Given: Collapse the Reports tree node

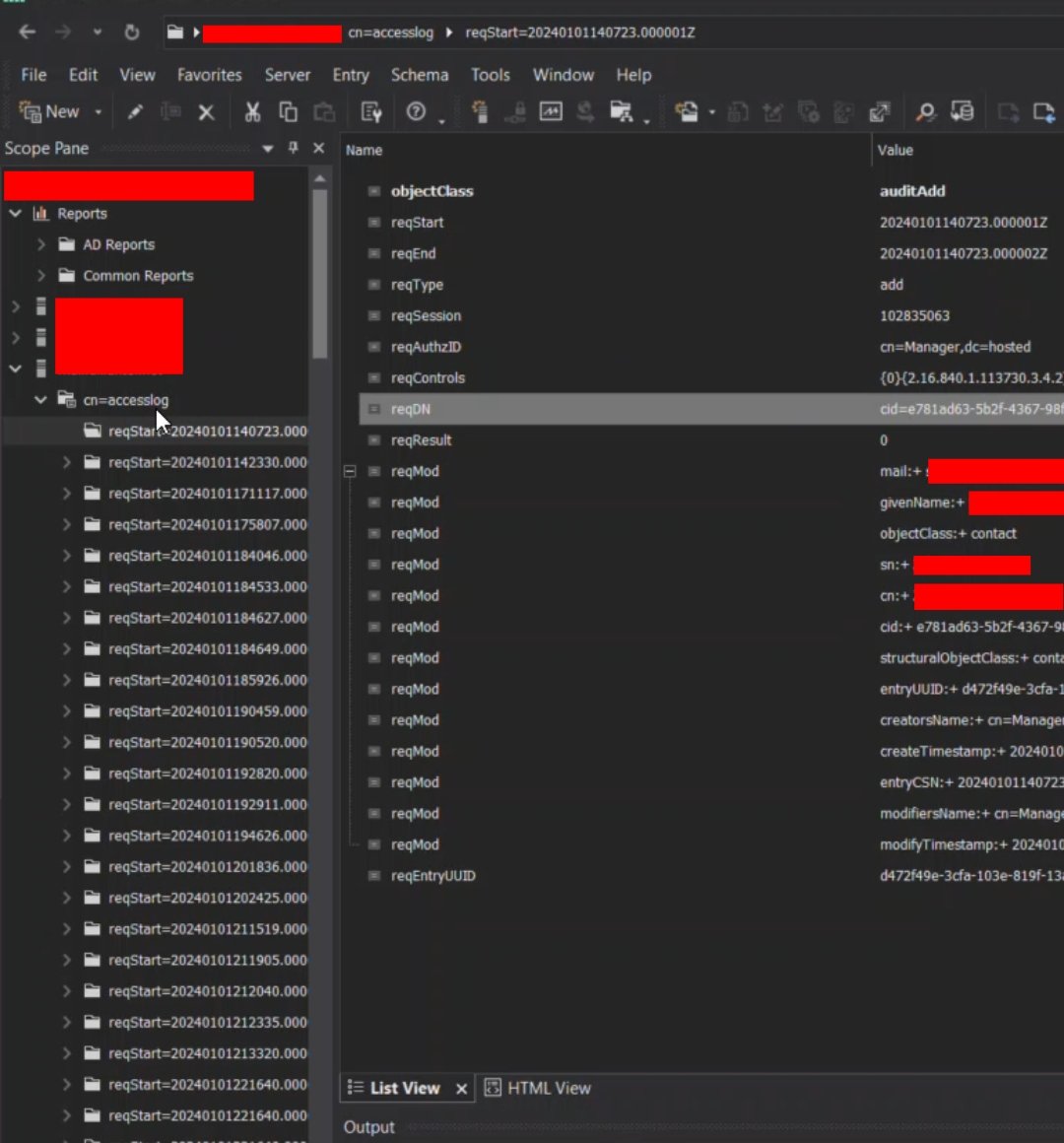Looking at the screenshot, I should tap(16, 214).
